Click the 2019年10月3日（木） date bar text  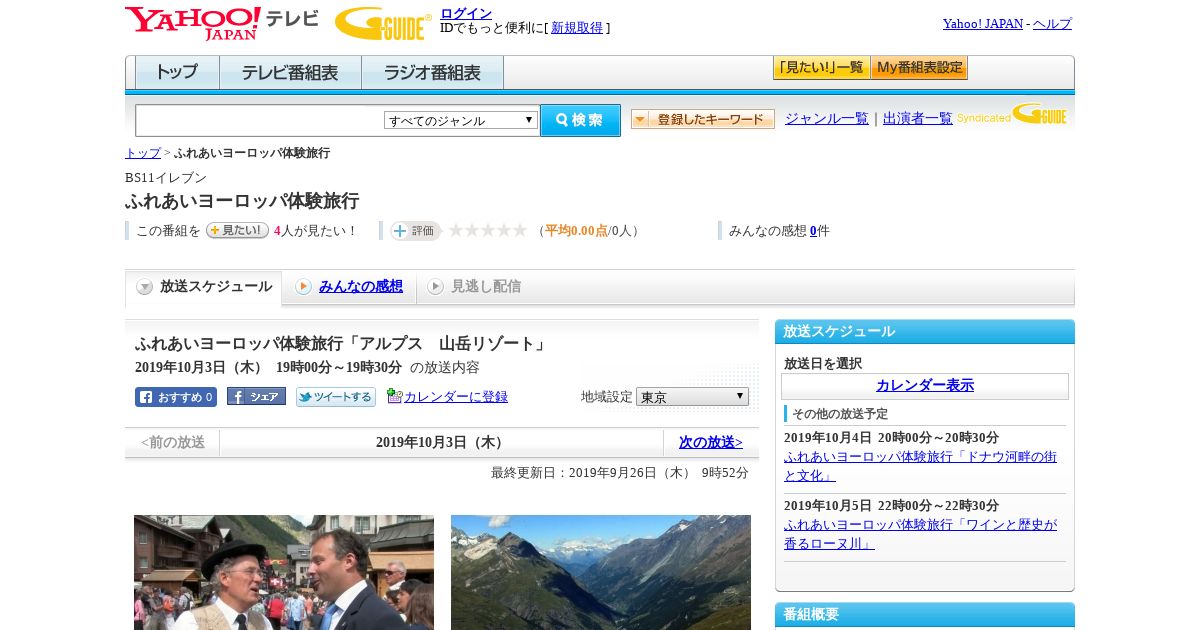(442, 442)
